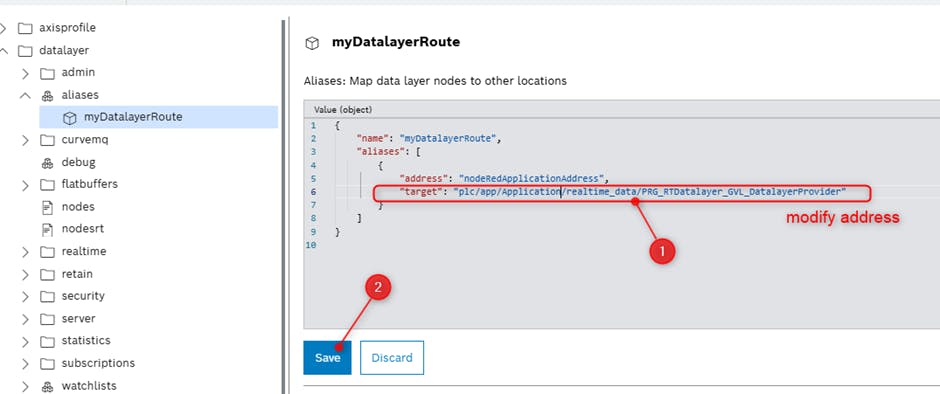Save the alias changes
940x394 pixels.
tap(327, 357)
